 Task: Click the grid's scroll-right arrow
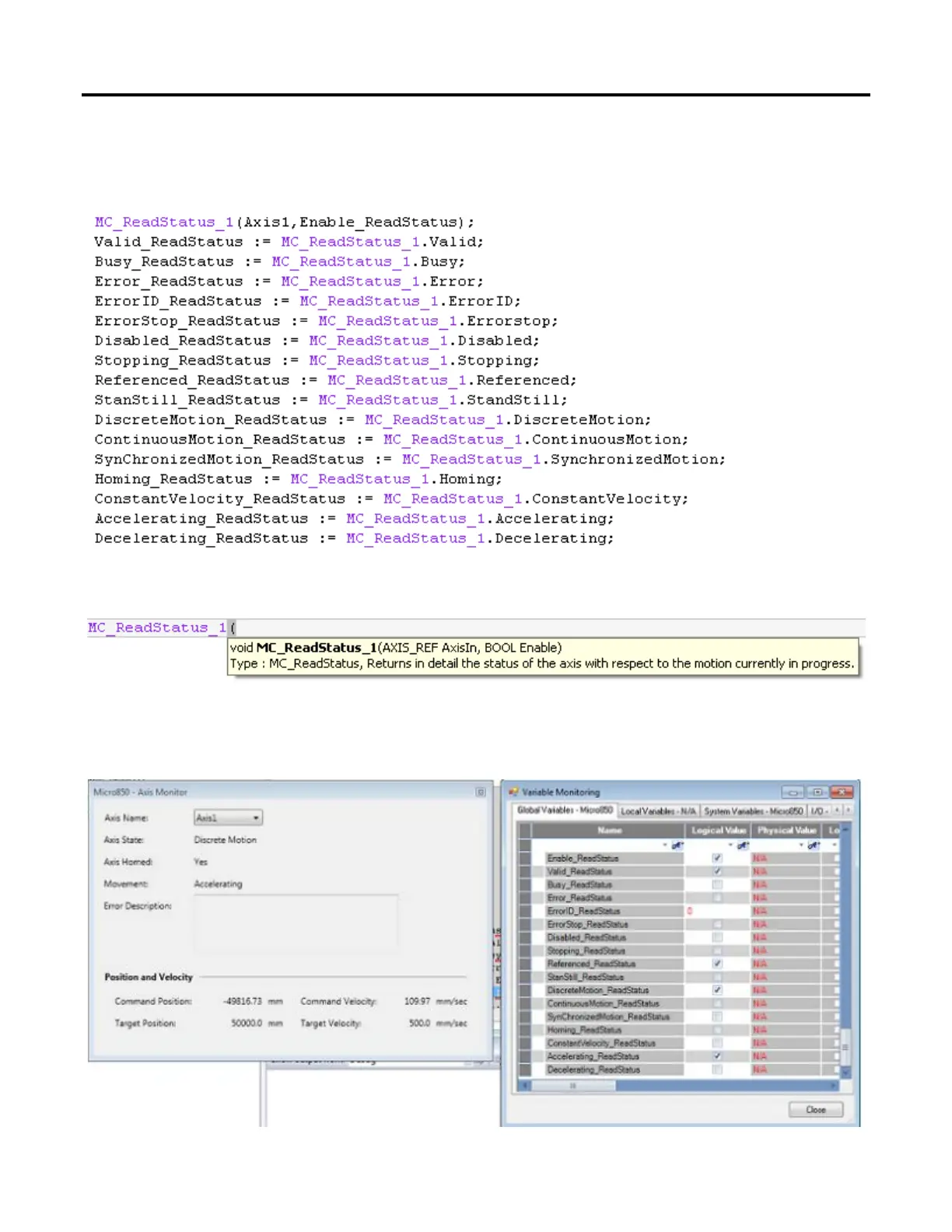tap(835, 1086)
